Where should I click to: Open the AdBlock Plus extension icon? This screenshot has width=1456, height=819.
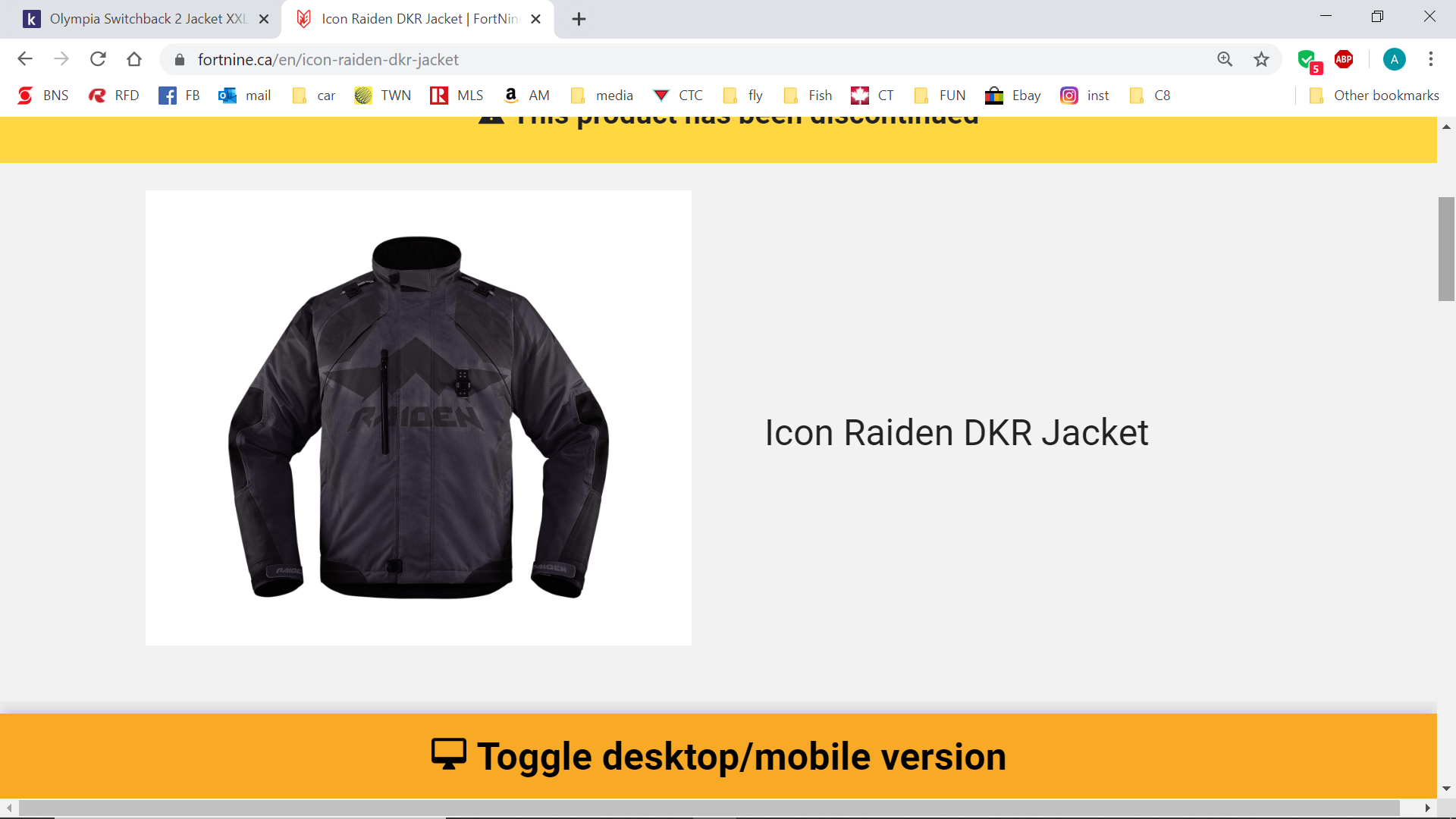(x=1344, y=59)
